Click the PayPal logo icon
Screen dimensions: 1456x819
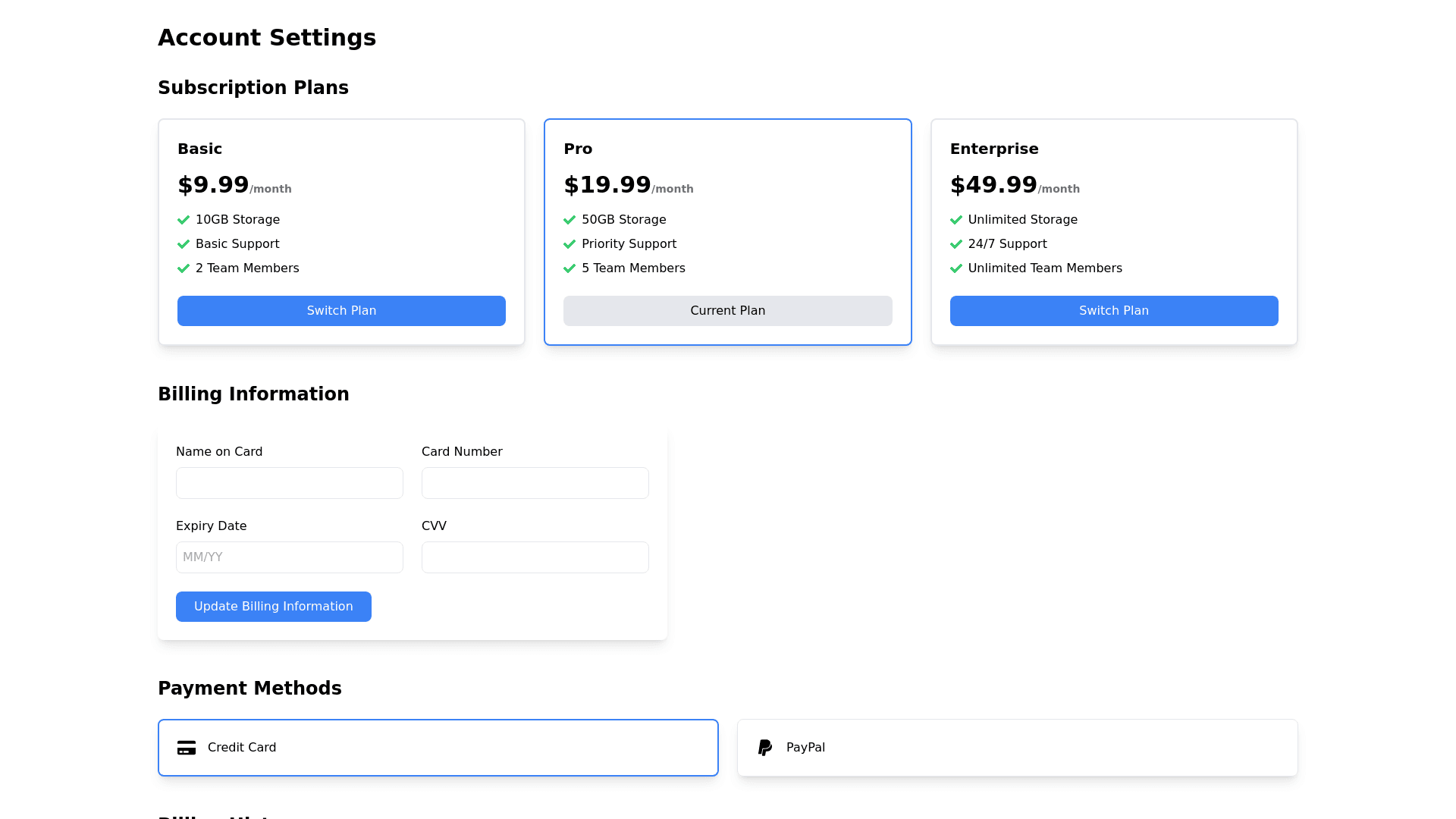pos(765,748)
